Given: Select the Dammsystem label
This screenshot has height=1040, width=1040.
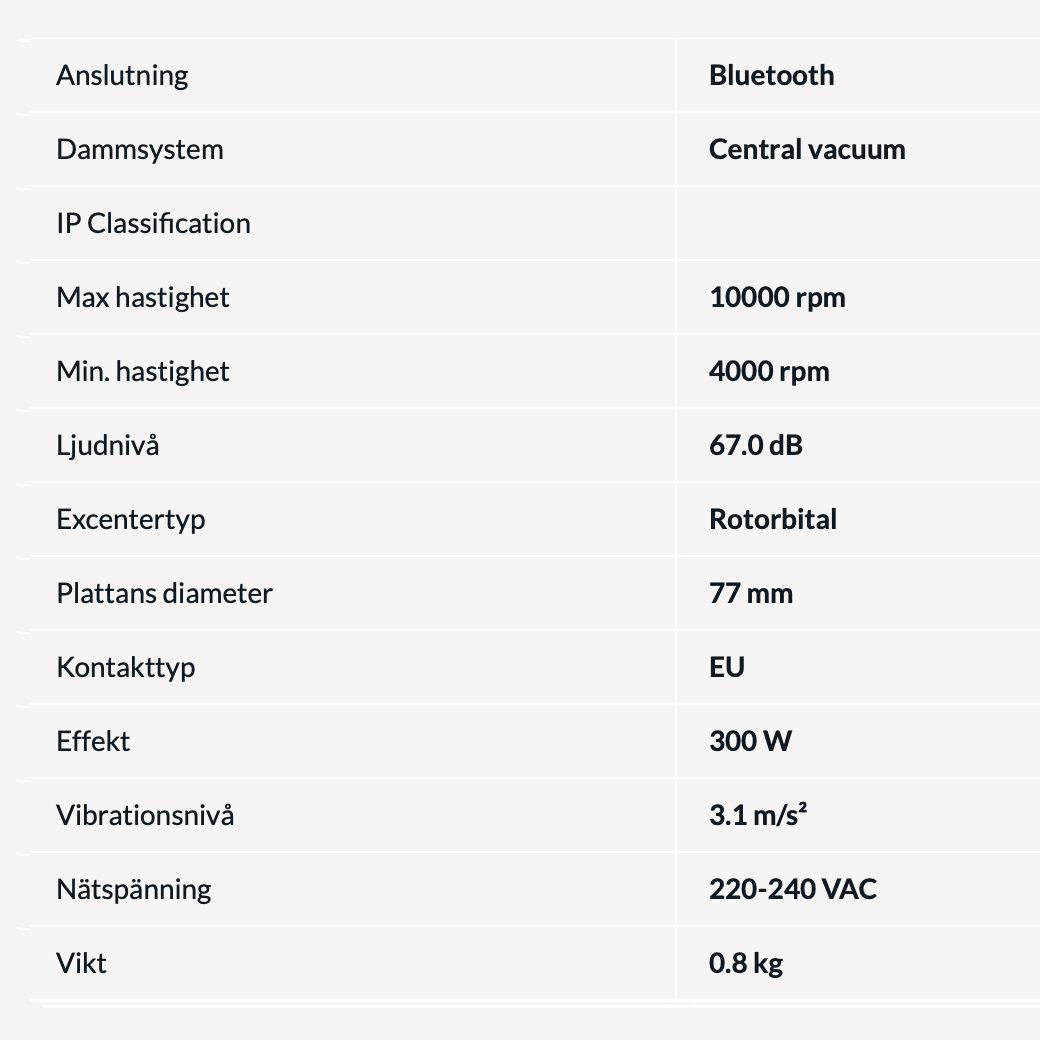Looking at the screenshot, I should [139, 150].
